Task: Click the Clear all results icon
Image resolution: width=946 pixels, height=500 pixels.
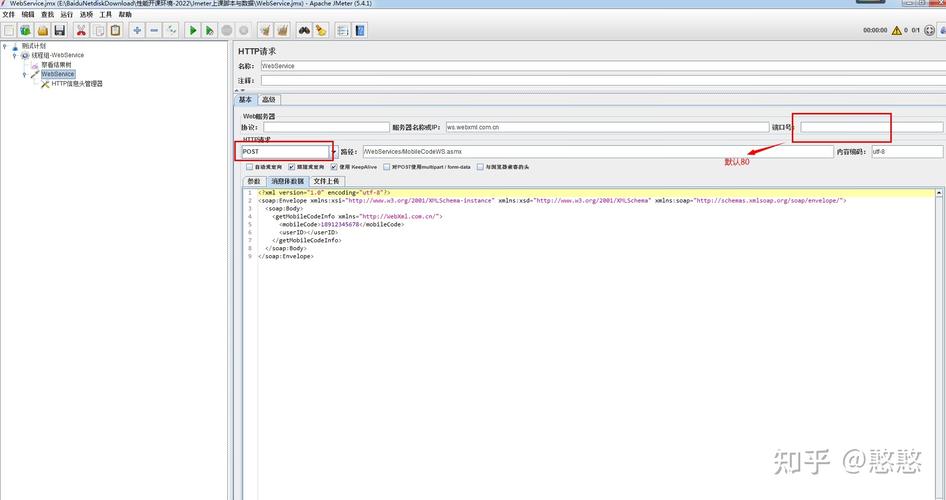Action: click(x=282, y=30)
